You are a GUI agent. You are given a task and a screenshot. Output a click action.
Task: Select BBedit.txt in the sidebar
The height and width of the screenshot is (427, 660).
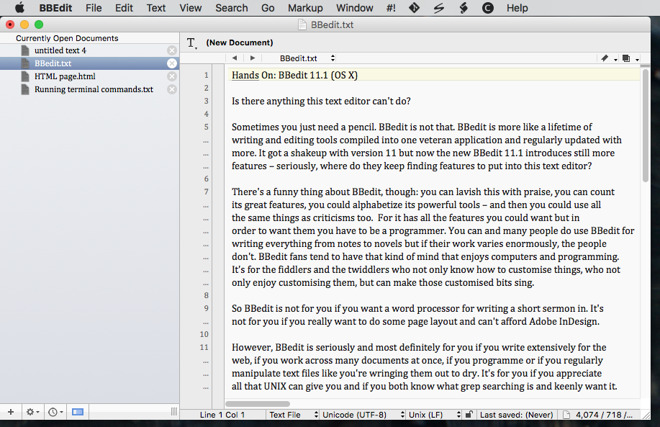point(89,64)
